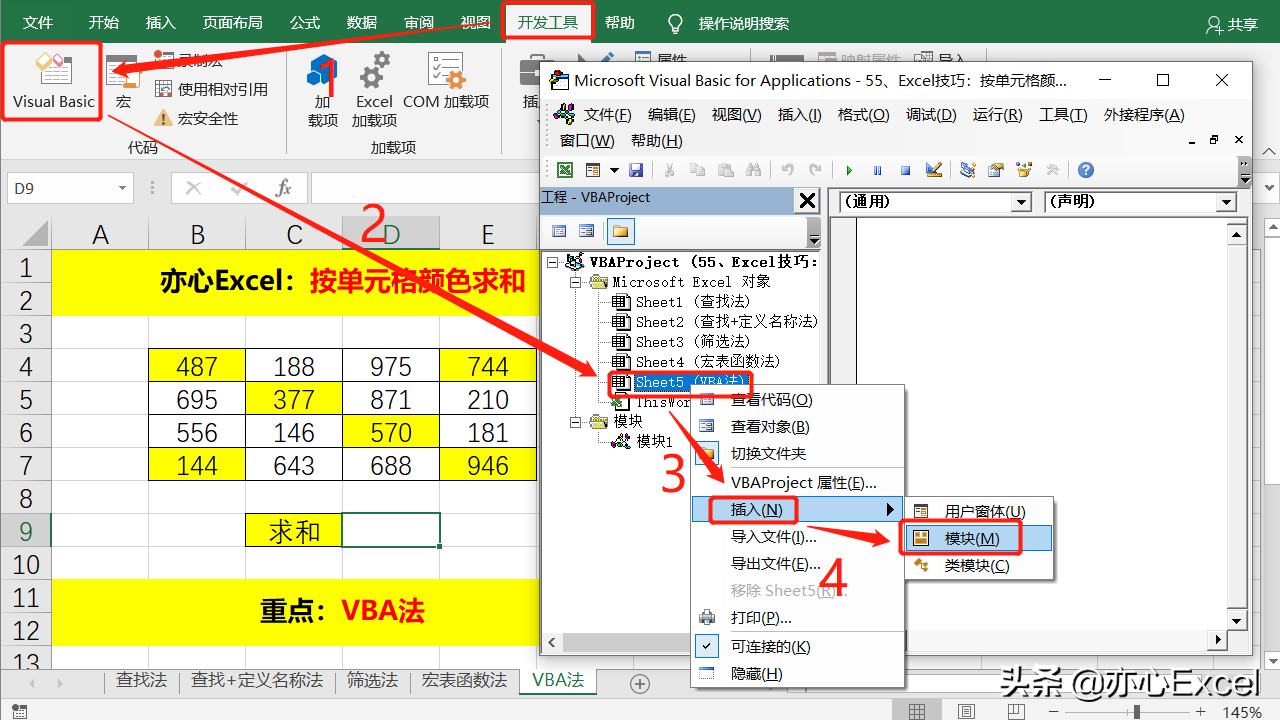Insert 类模块(C) from submenu

click(980, 566)
